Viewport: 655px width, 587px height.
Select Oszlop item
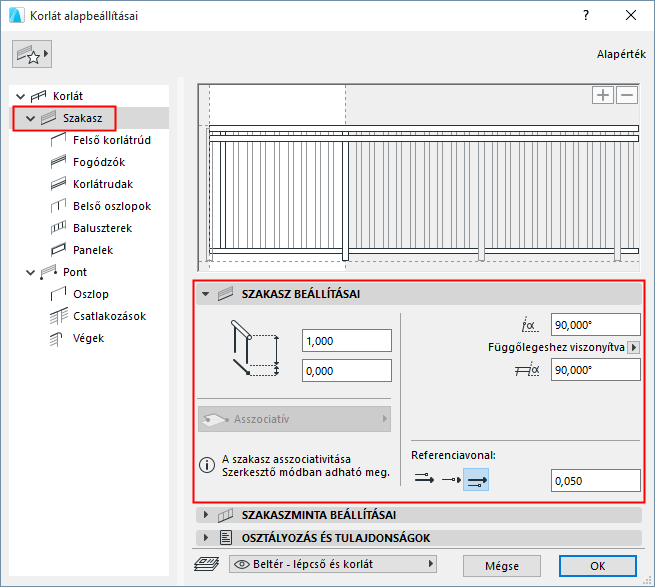click(91, 294)
